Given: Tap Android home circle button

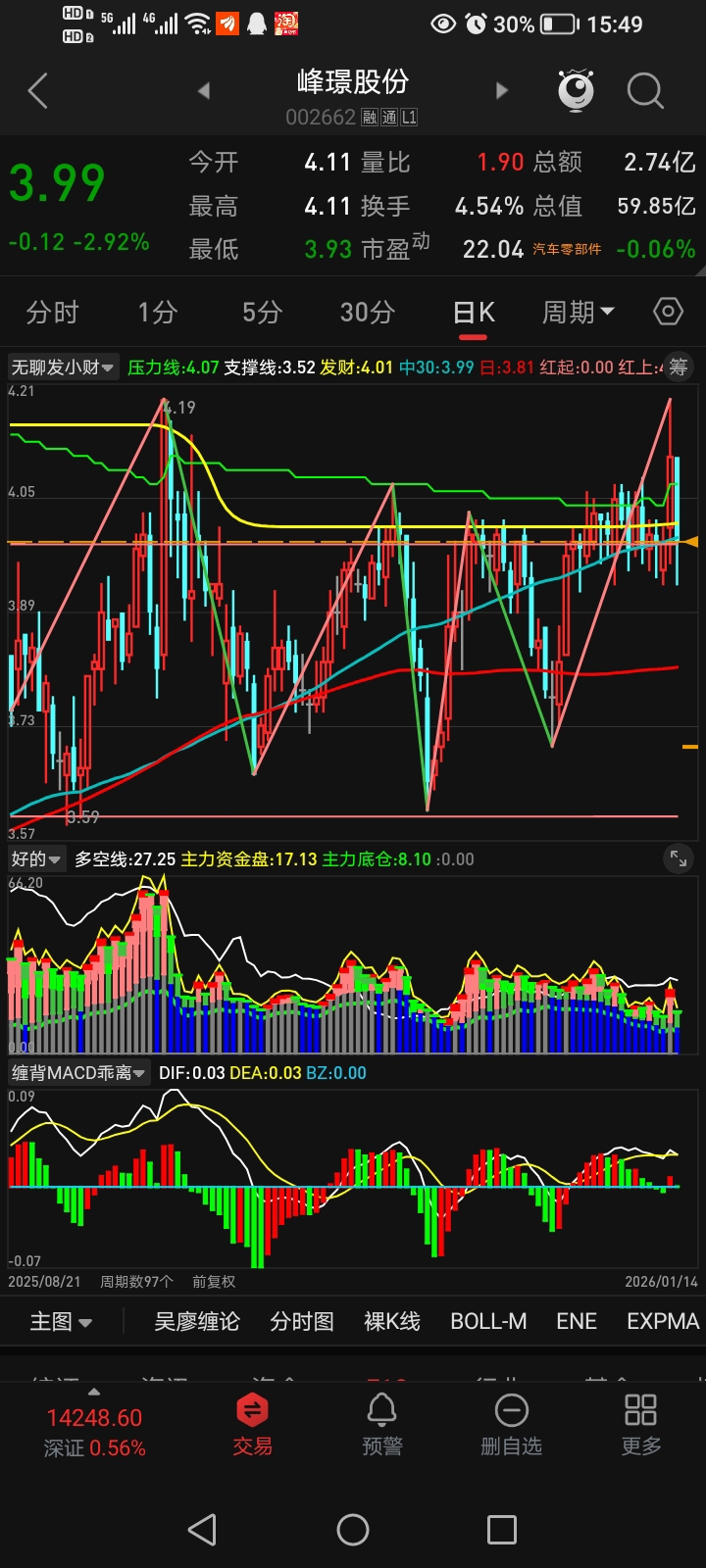Looking at the screenshot, I should tap(353, 1529).
